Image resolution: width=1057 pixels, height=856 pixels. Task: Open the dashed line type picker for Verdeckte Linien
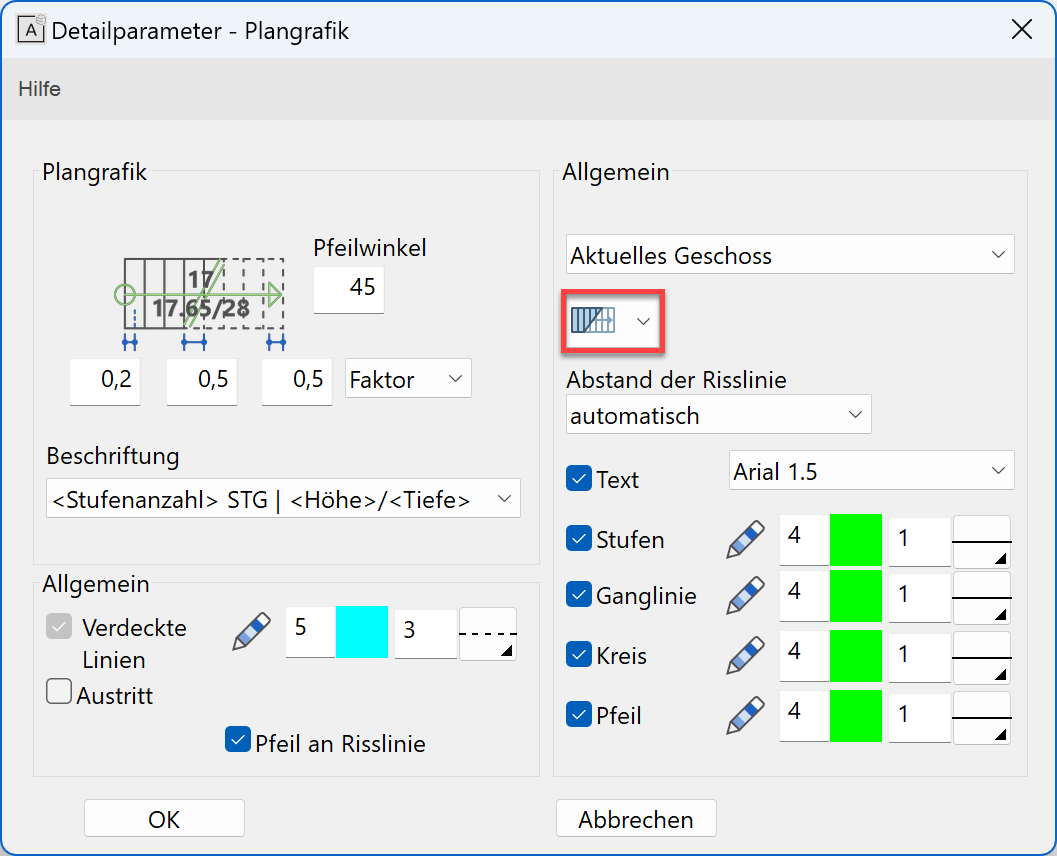coord(488,634)
